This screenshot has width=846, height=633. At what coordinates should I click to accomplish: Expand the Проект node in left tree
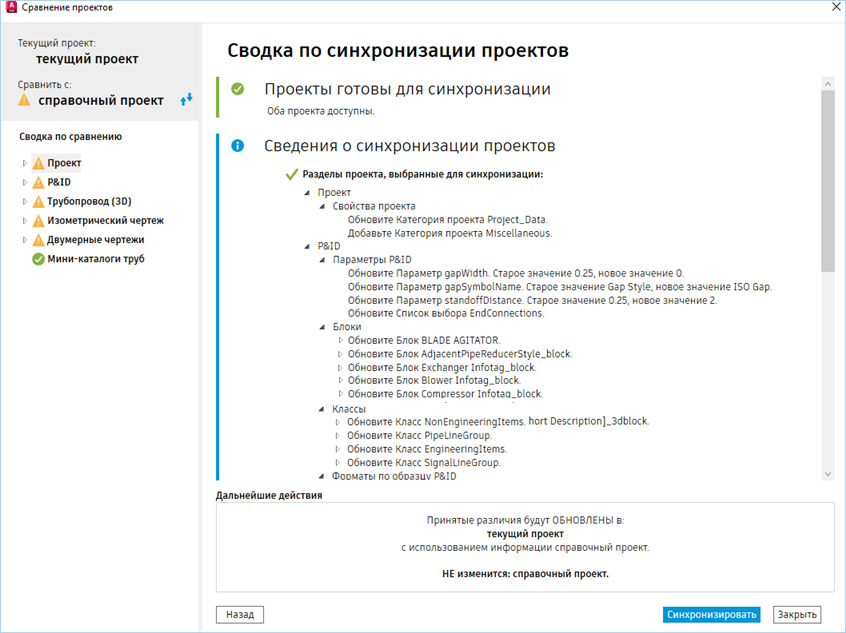pos(24,163)
